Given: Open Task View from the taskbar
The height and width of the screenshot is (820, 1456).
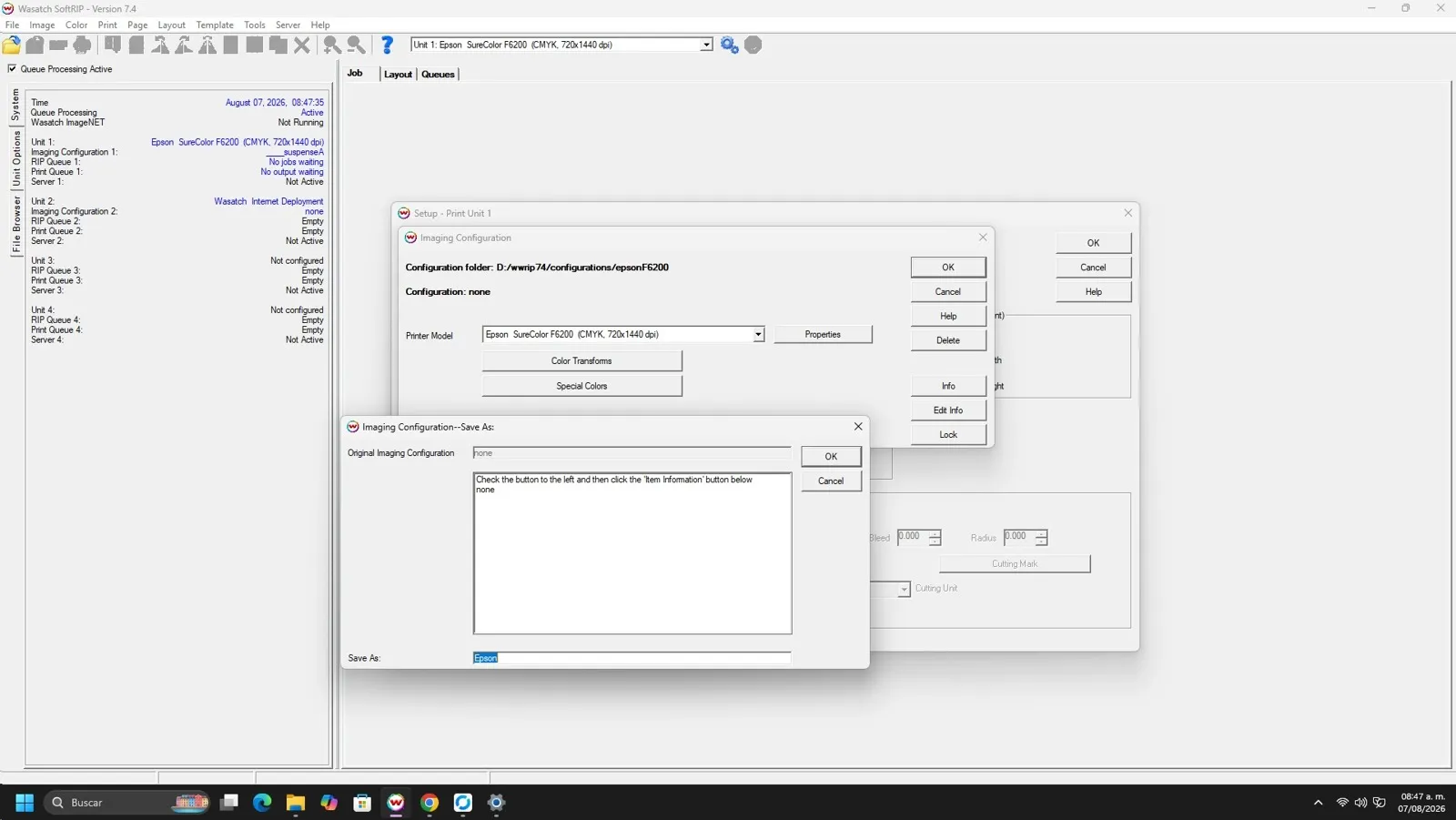Looking at the screenshot, I should pos(229,802).
